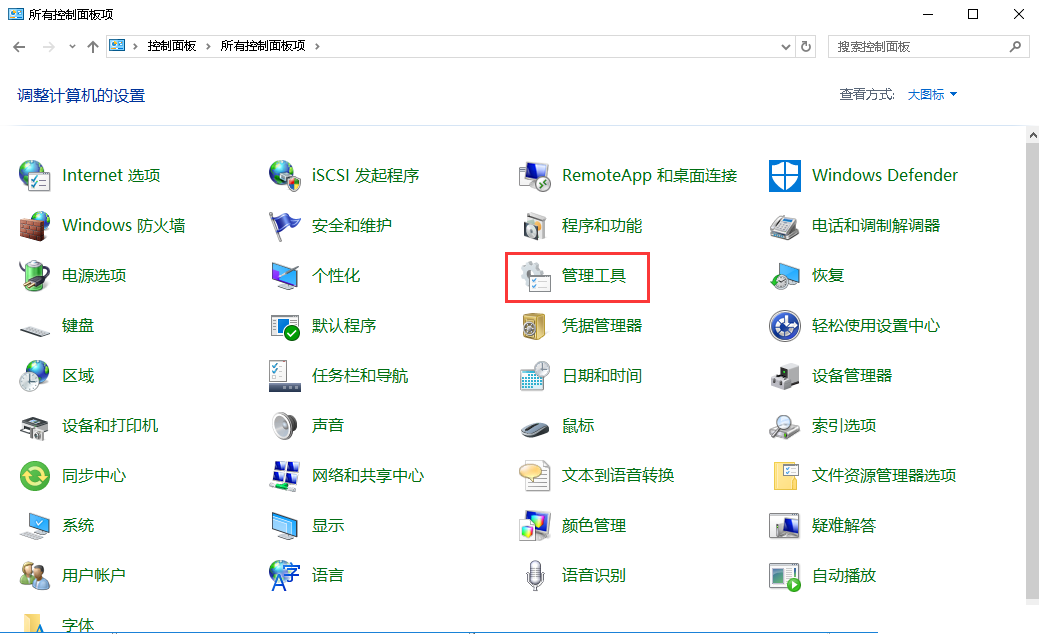Click the 电源选项 battery icon
The height and width of the screenshot is (634, 1039).
pyautogui.click(x=34, y=276)
